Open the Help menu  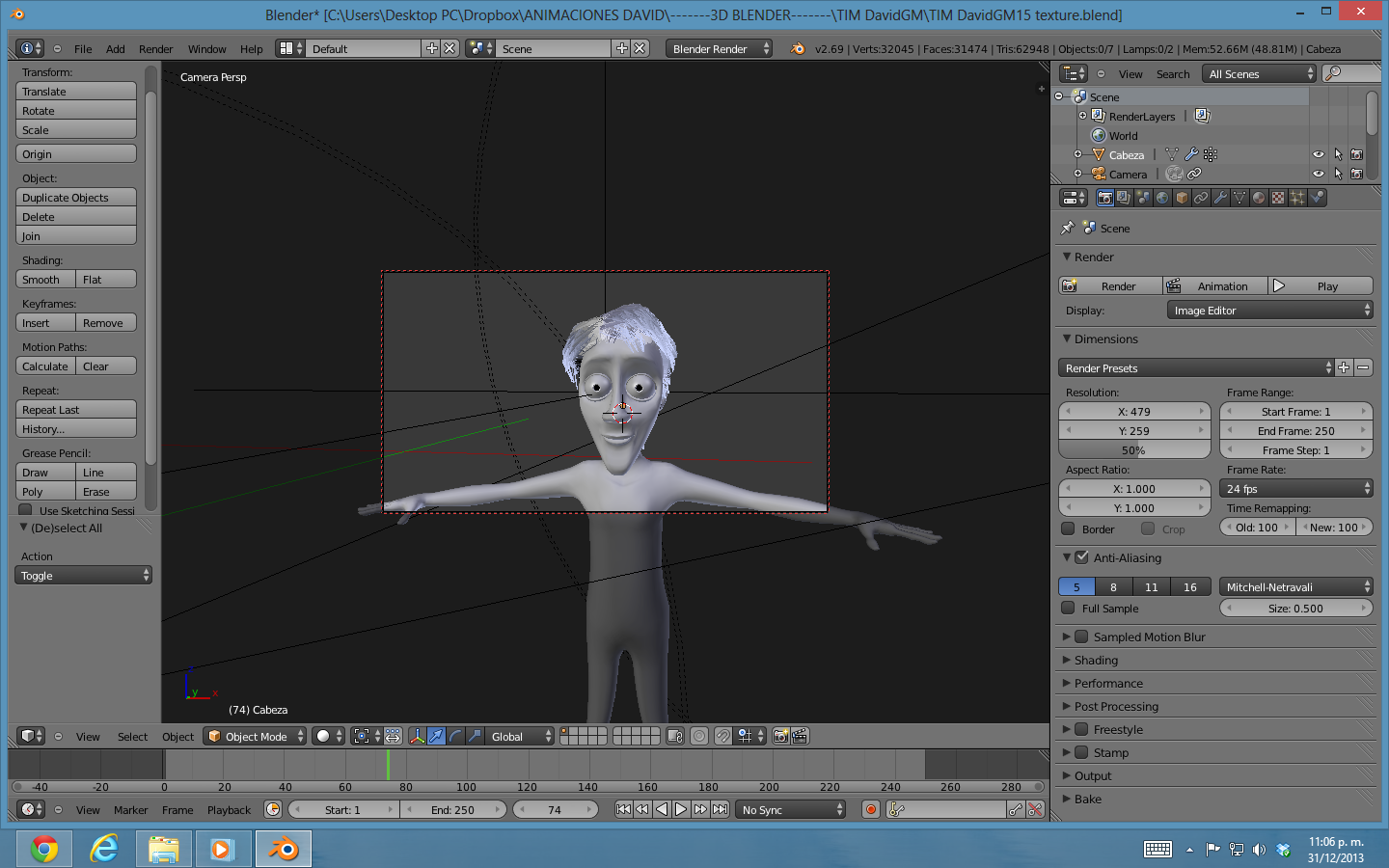251,49
